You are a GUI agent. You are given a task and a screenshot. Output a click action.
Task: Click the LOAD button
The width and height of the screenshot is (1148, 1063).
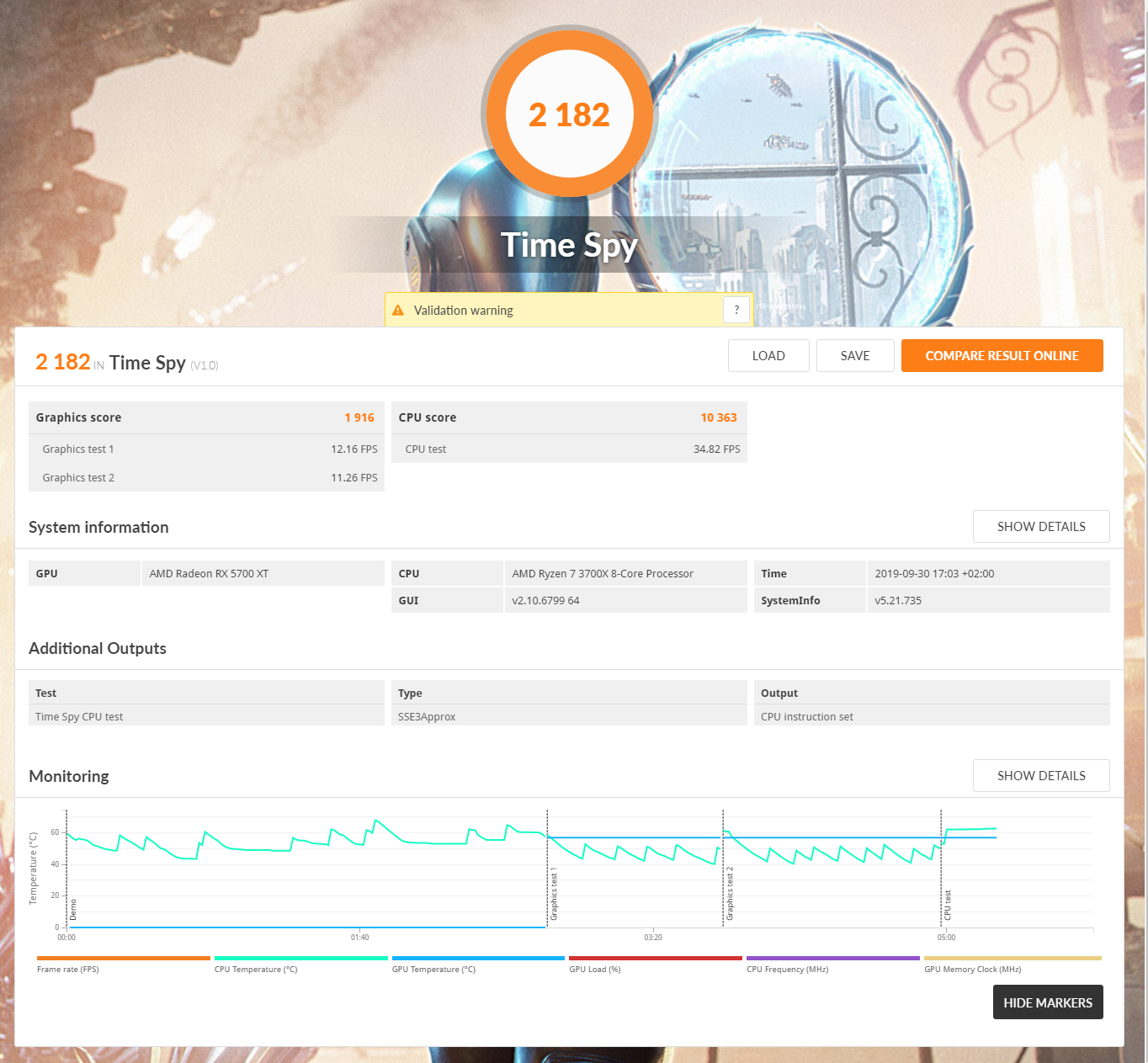768,356
